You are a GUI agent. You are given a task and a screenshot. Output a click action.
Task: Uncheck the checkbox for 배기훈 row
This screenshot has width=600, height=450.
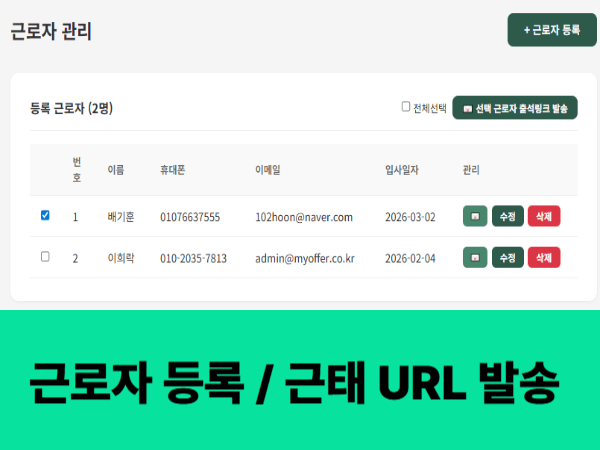(45, 215)
